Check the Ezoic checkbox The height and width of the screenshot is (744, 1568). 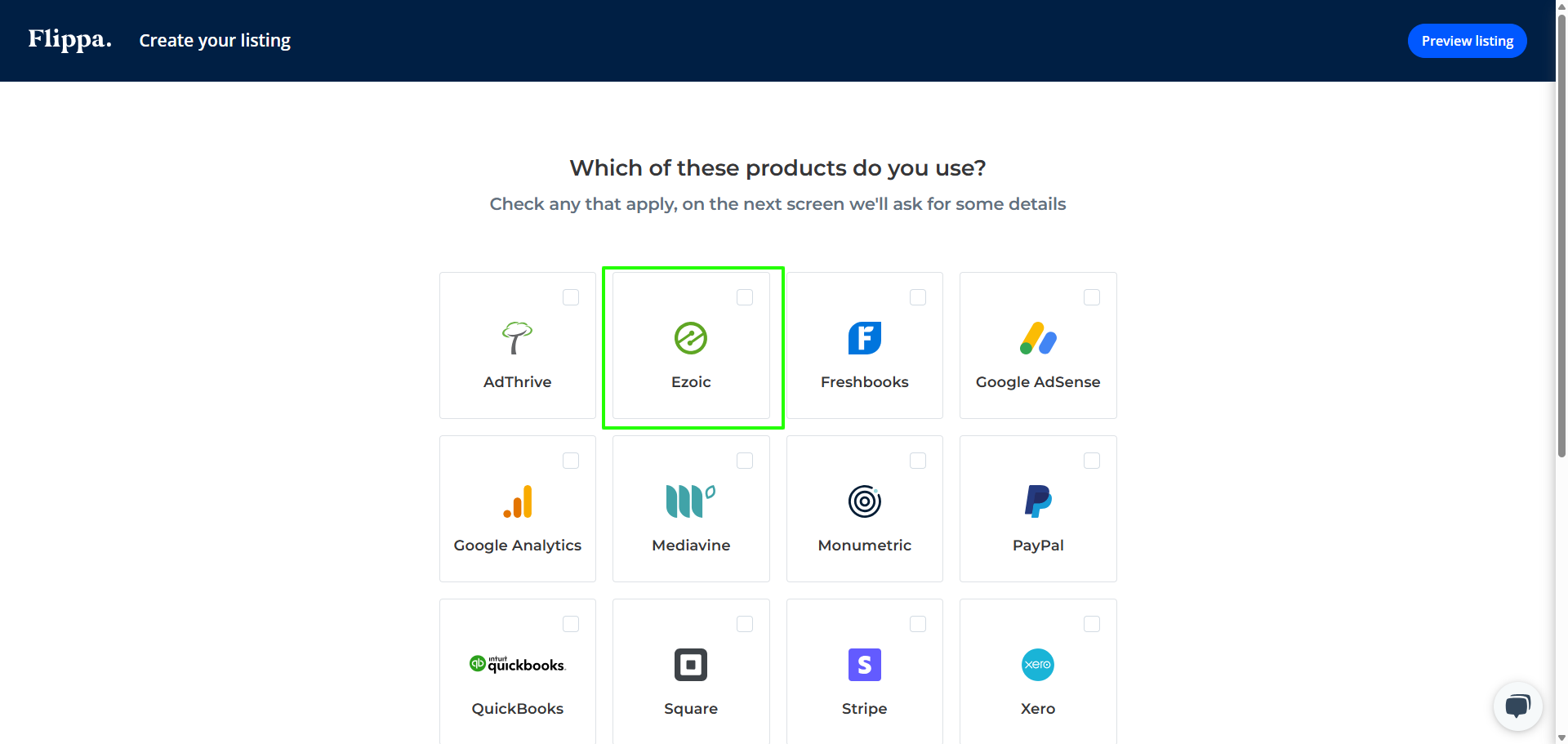tap(745, 297)
